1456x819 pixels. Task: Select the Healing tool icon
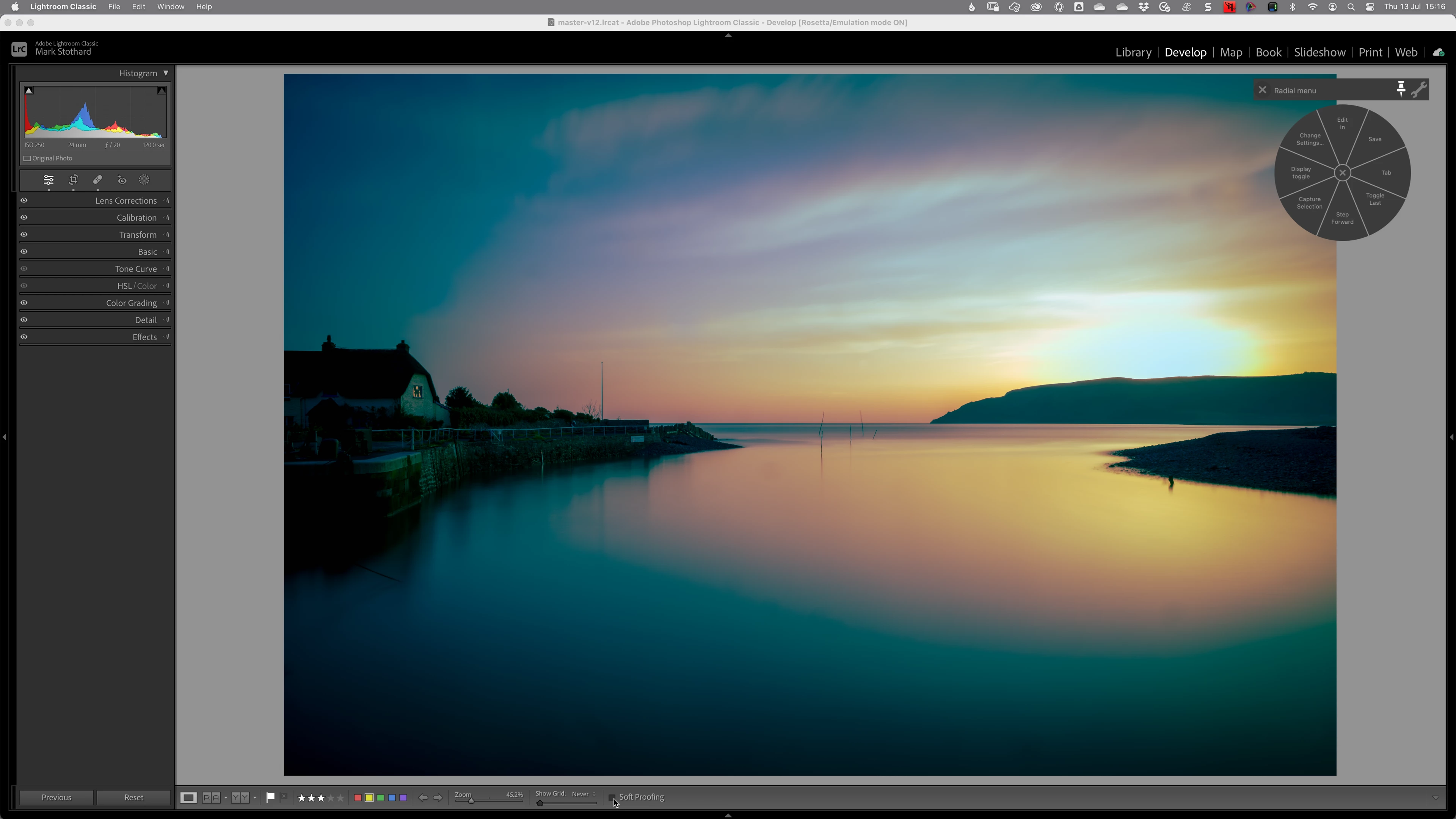[97, 180]
